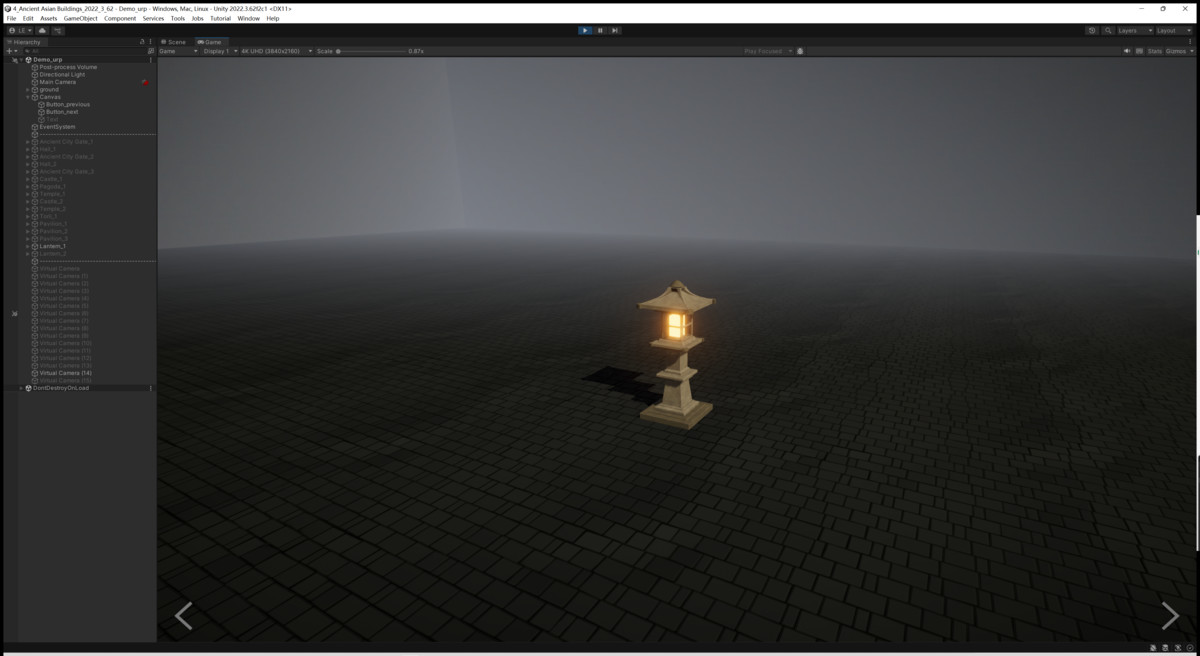Viewport: 1200px width, 656px height.
Task: Toggle Mute Audio in Game view
Action: [x=1126, y=51]
